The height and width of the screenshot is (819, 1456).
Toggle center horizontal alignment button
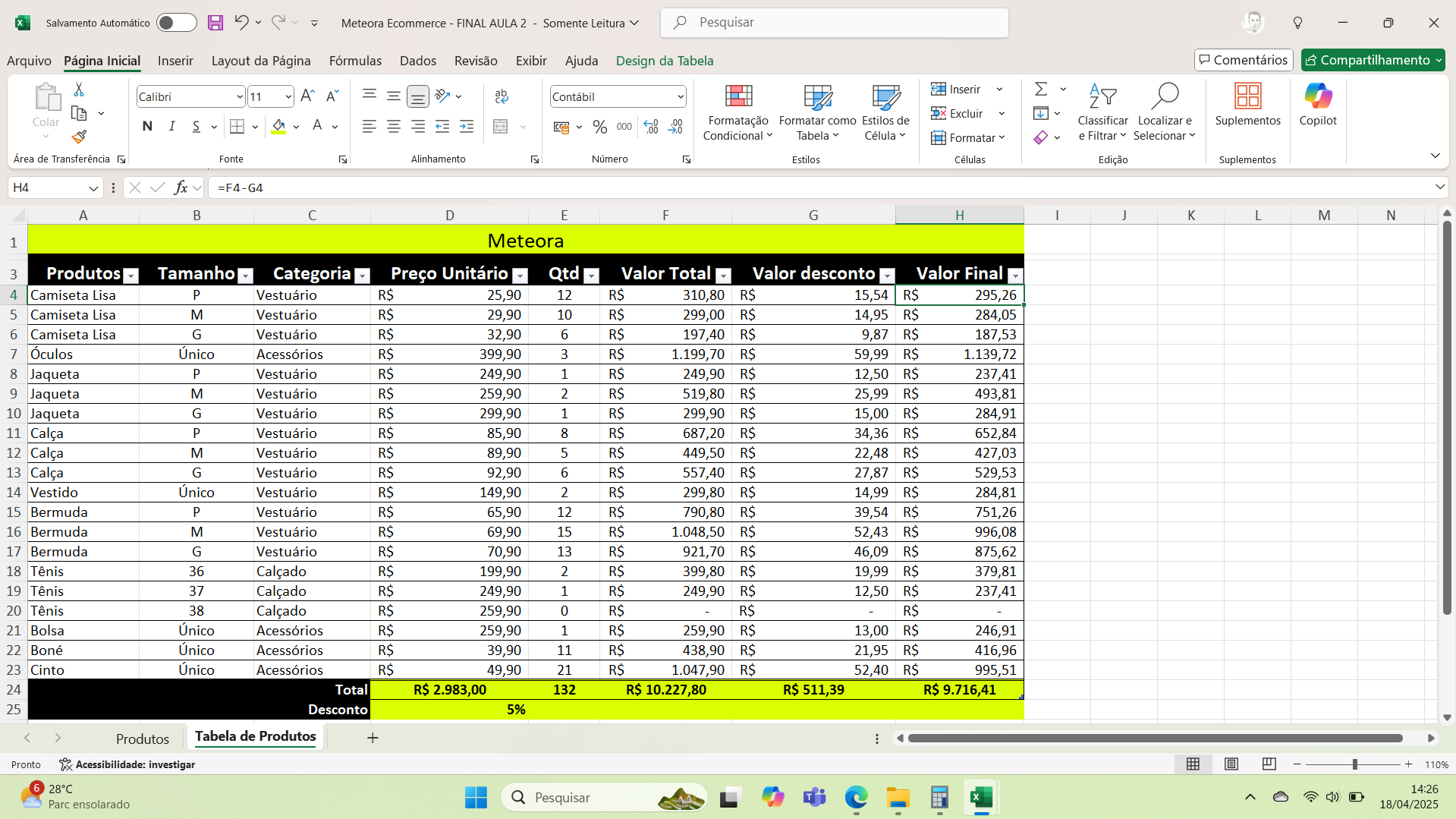click(394, 127)
